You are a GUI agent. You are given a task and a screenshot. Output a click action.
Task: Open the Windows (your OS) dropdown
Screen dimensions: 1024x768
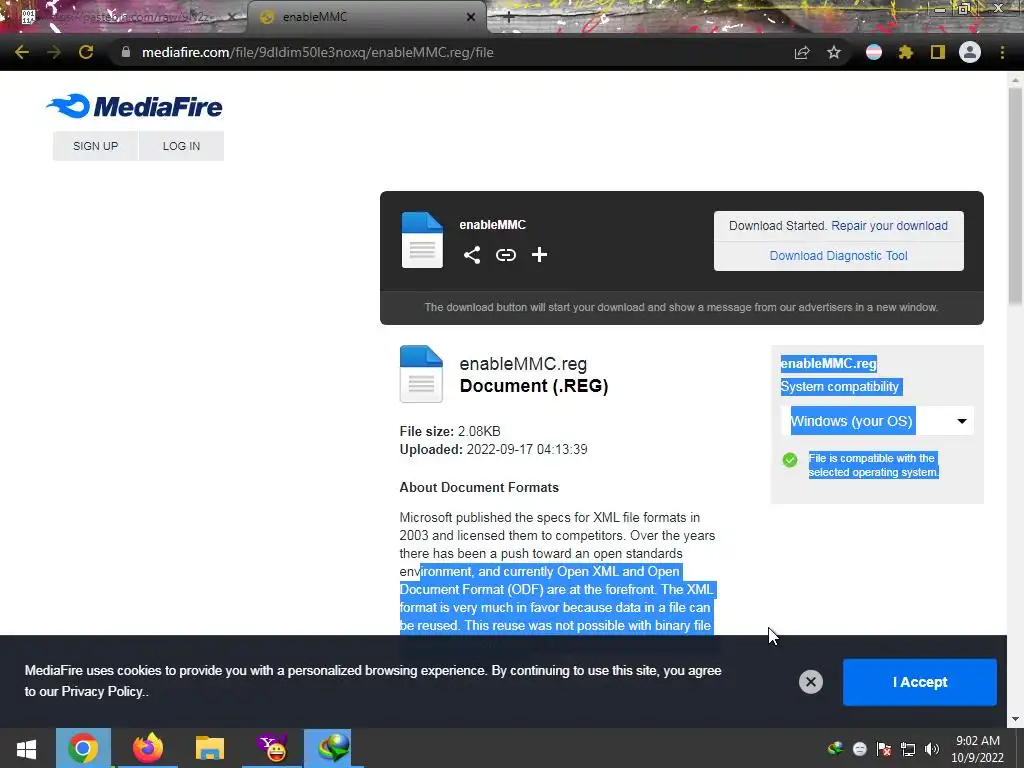click(877, 421)
